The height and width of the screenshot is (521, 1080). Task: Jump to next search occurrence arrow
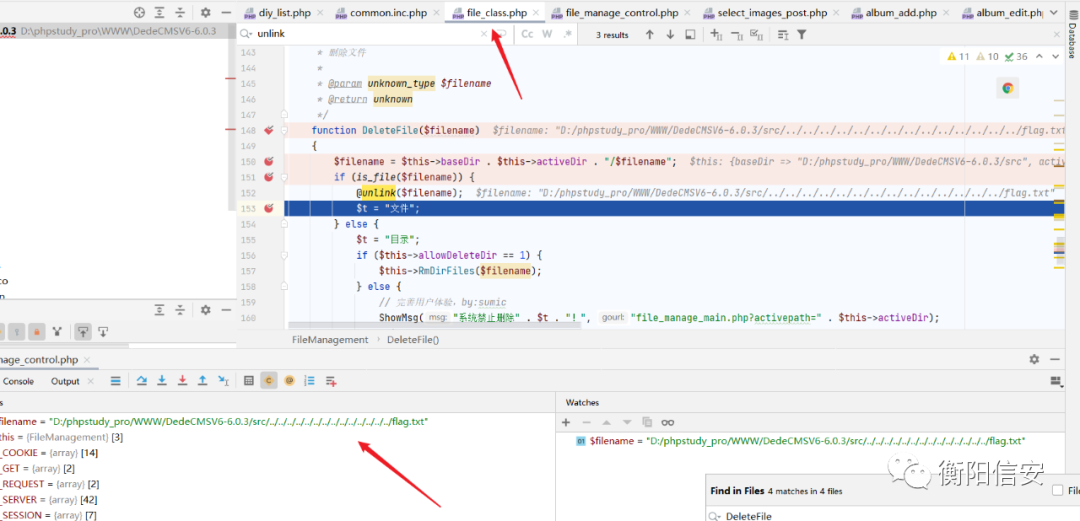click(x=670, y=34)
